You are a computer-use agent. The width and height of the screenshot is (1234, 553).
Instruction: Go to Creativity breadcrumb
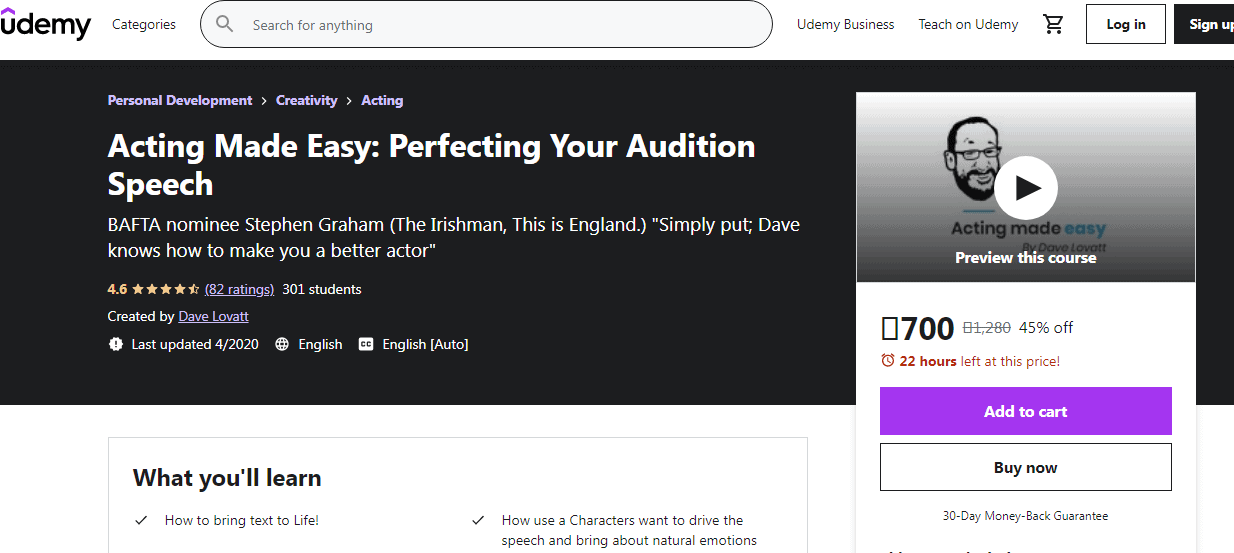tap(307, 100)
